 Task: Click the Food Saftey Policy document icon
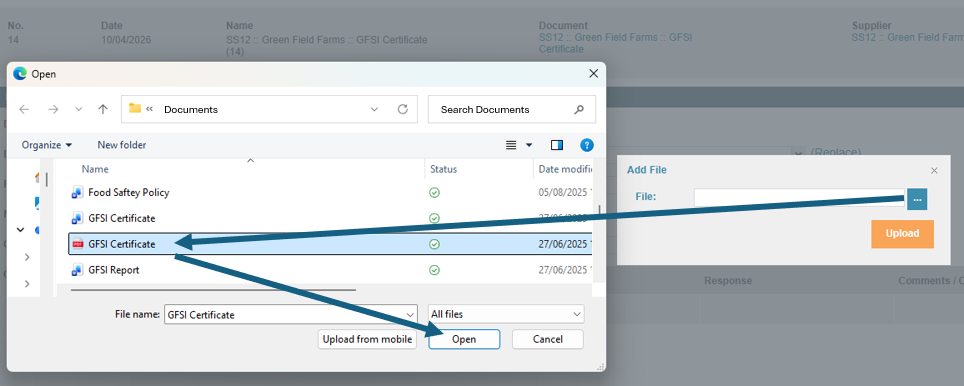pyautogui.click(x=77, y=192)
